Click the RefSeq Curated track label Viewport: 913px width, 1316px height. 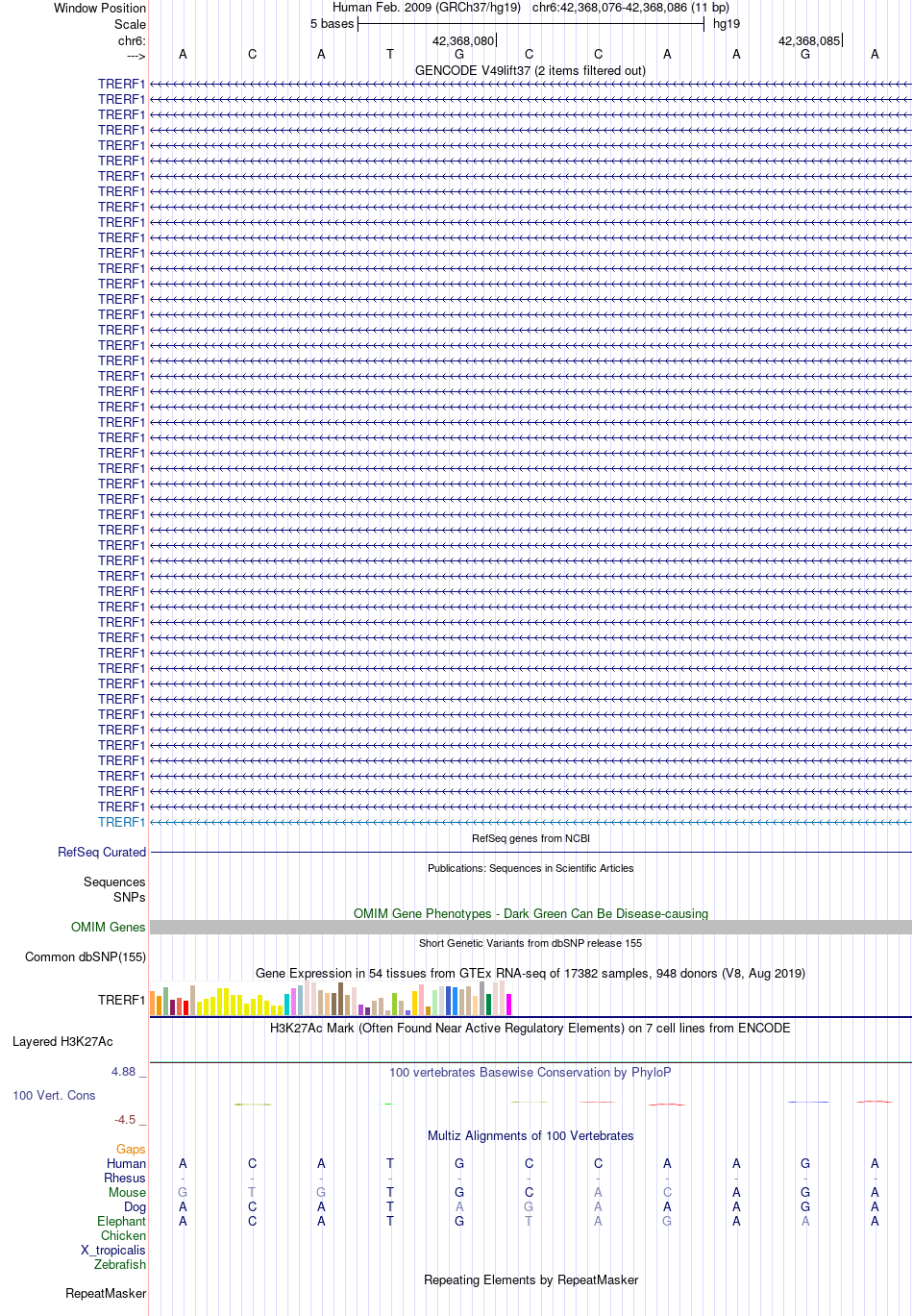102,852
